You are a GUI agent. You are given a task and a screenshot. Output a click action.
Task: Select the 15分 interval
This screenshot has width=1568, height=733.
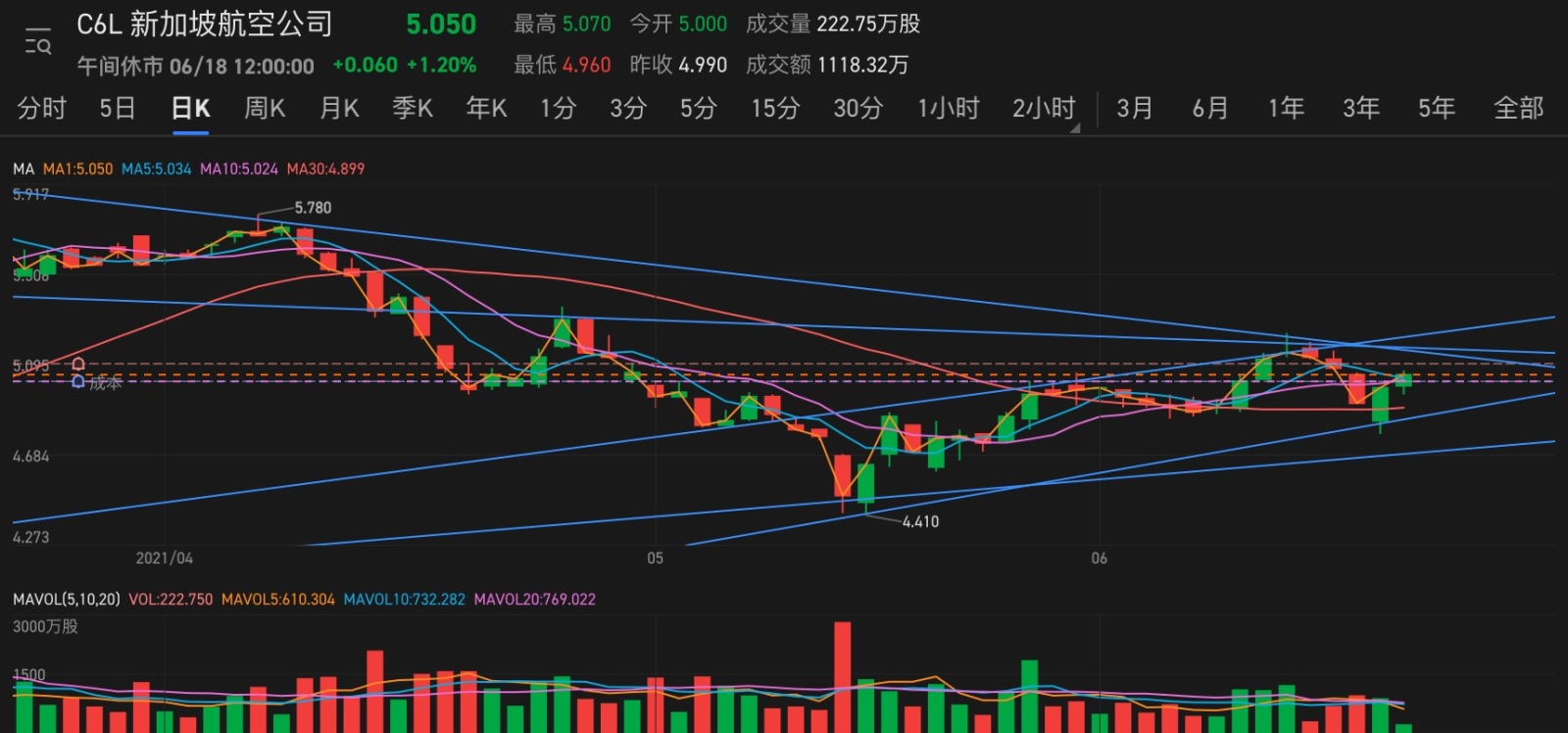click(x=775, y=108)
